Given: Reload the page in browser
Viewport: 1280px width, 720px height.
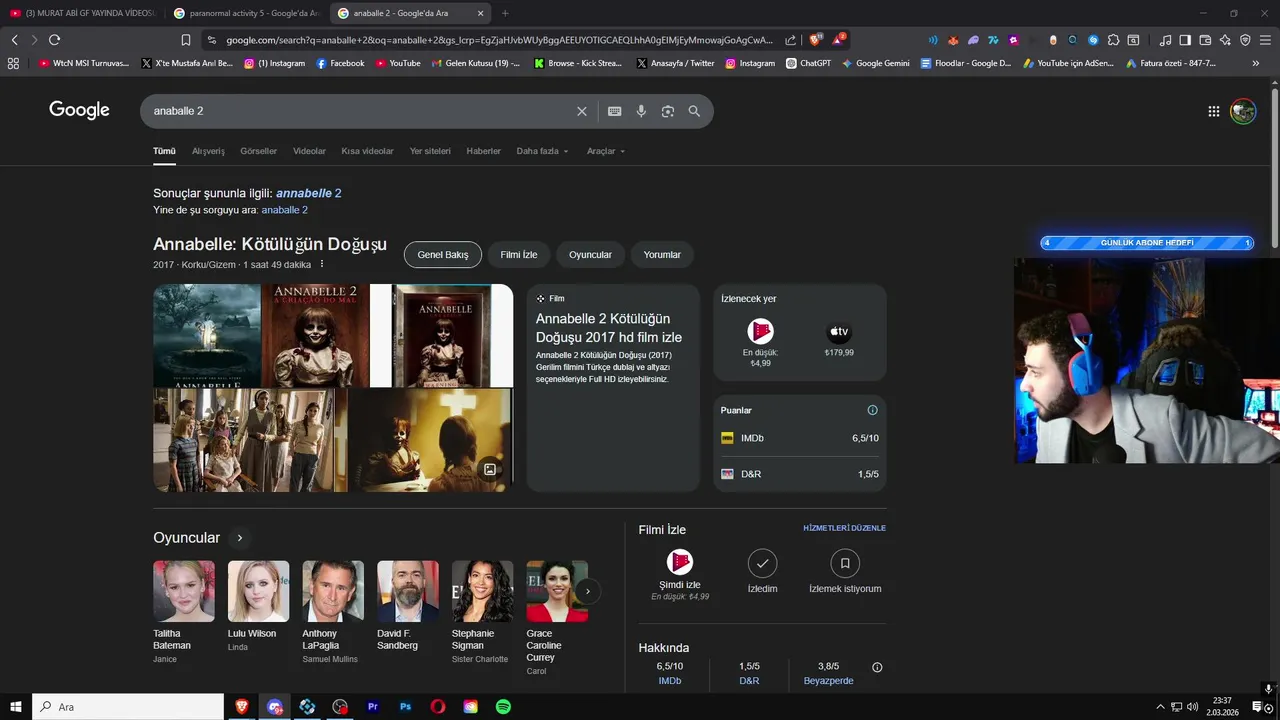Looking at the screenshot, I should click(54, 40).
